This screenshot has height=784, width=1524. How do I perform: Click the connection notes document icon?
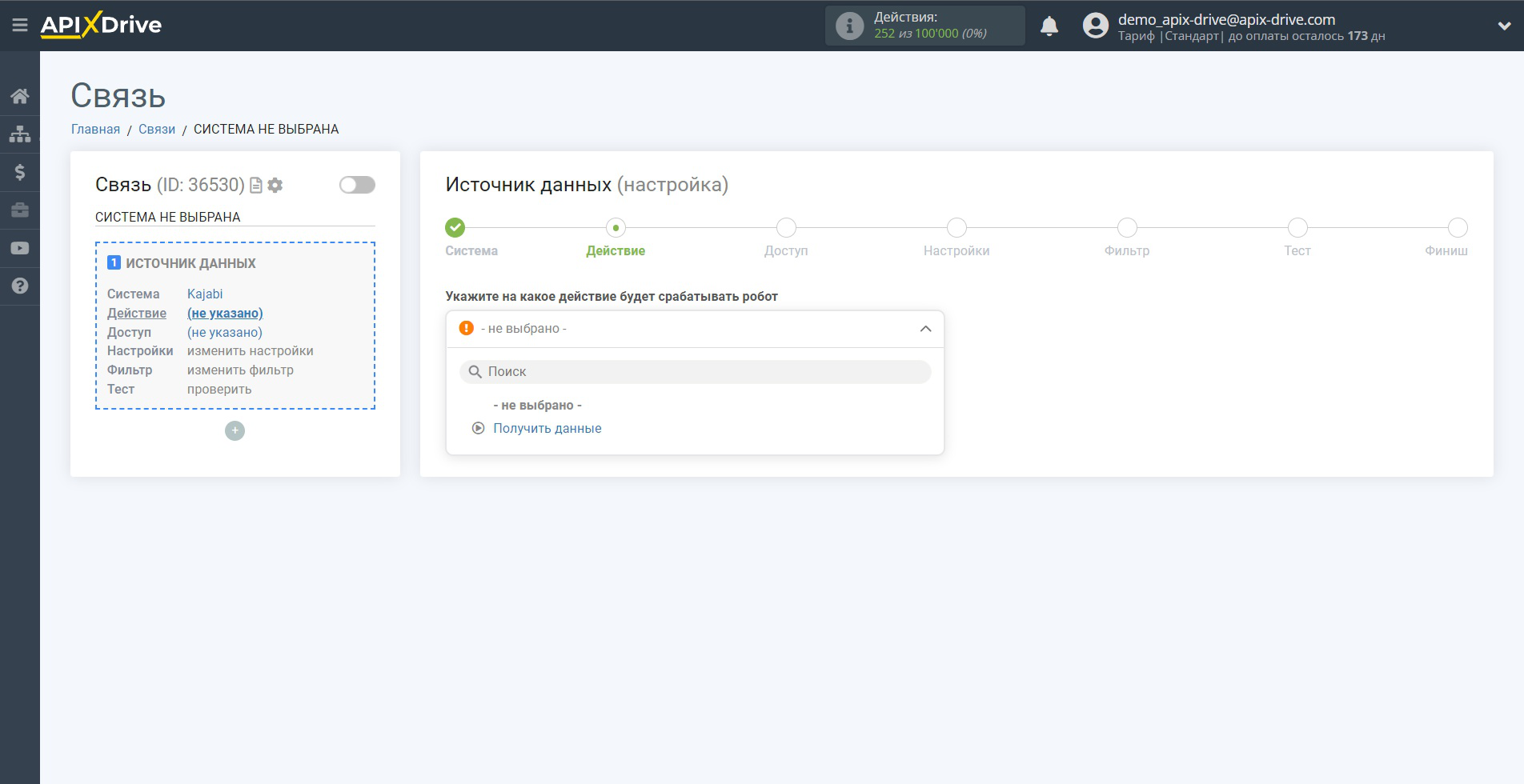coord(256,186)
